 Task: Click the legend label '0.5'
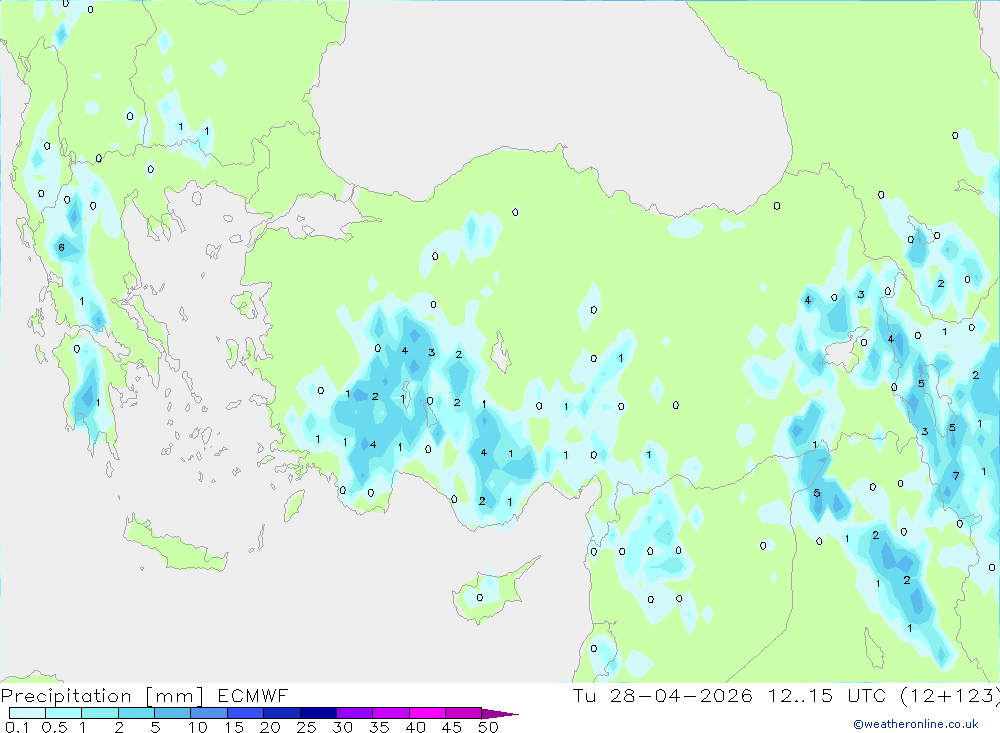[54, 727]
